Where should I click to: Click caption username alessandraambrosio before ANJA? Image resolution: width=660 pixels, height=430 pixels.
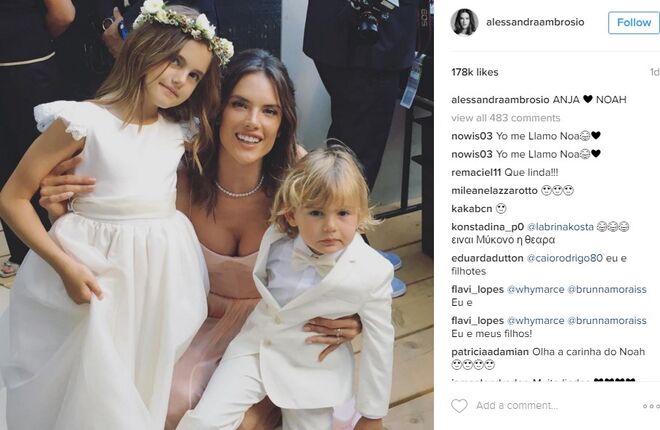click(500, 100)
